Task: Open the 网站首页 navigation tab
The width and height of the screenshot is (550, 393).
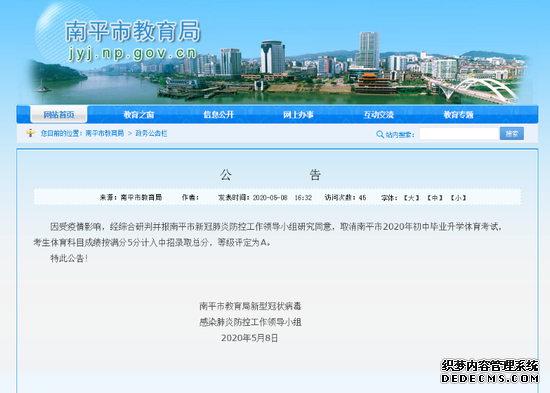Action: (59, 114)
